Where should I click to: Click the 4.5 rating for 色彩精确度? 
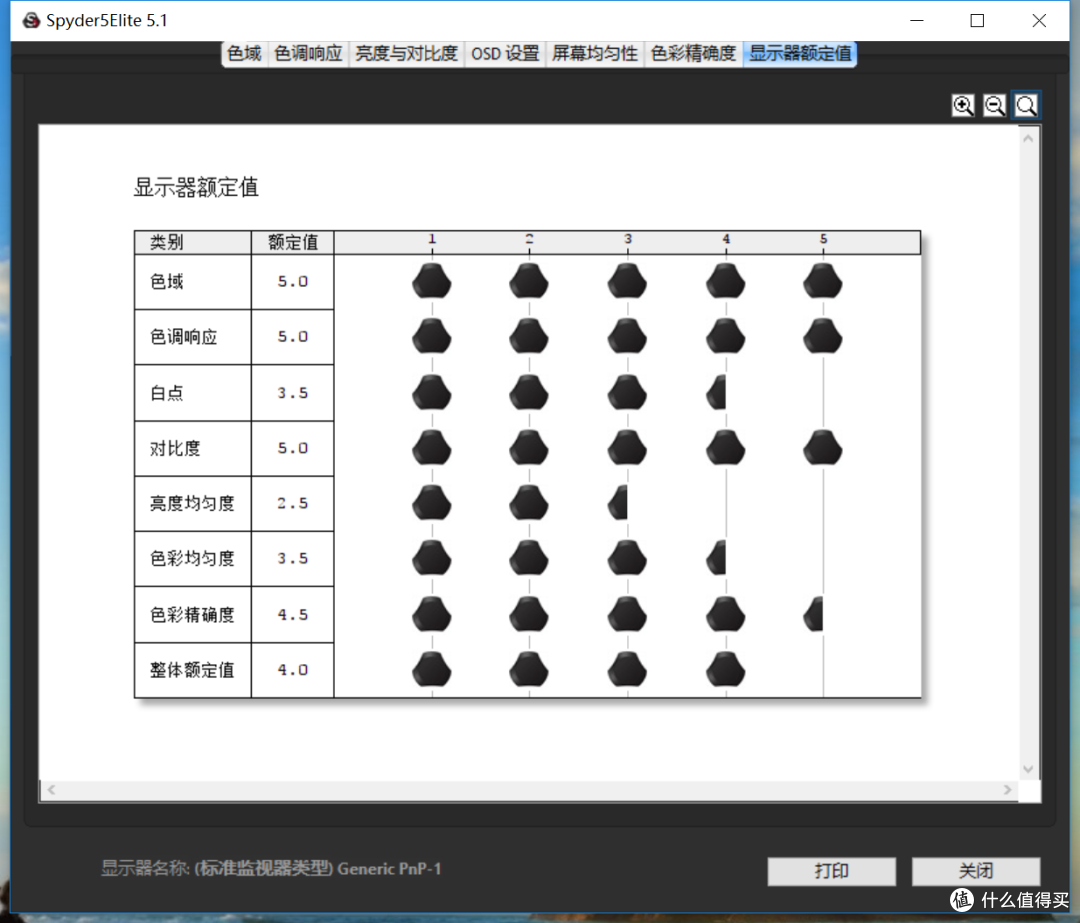(293, 615)
